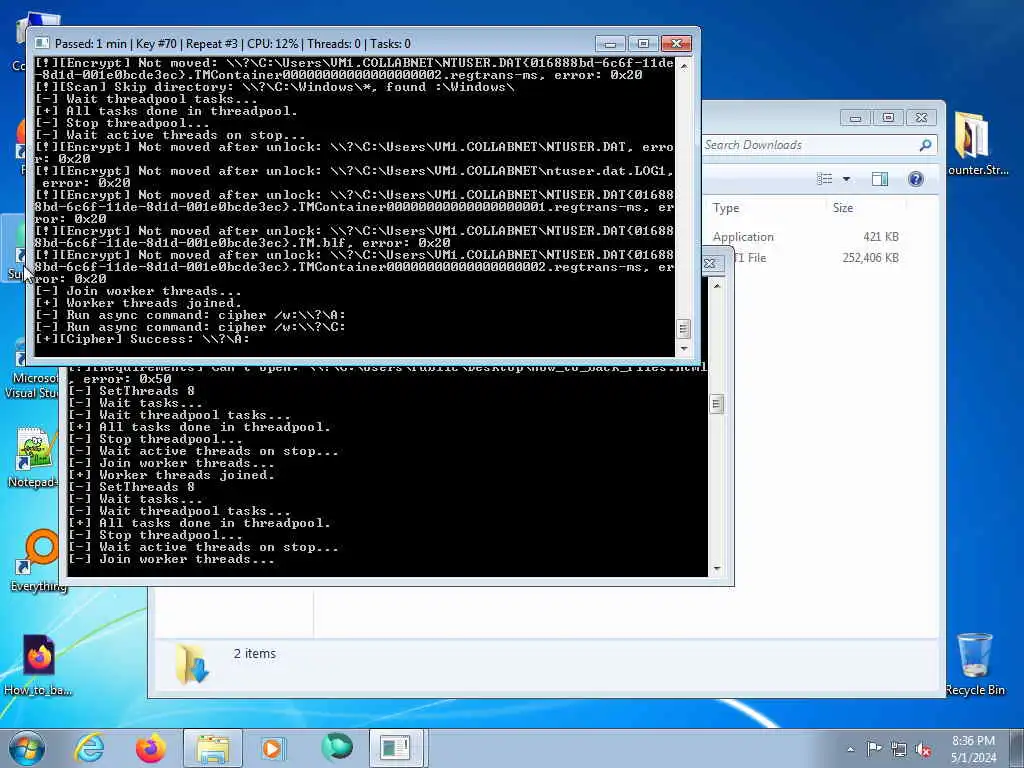Click the second console scrollbar thumb
This screenshot has height=768, width=1024.
716,404
